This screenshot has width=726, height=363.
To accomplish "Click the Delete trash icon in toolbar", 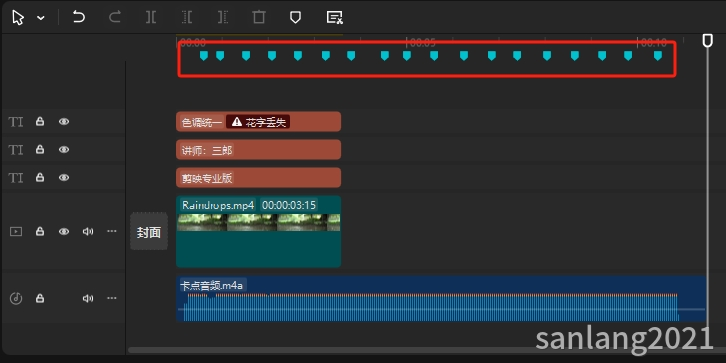I will point(259,18).
